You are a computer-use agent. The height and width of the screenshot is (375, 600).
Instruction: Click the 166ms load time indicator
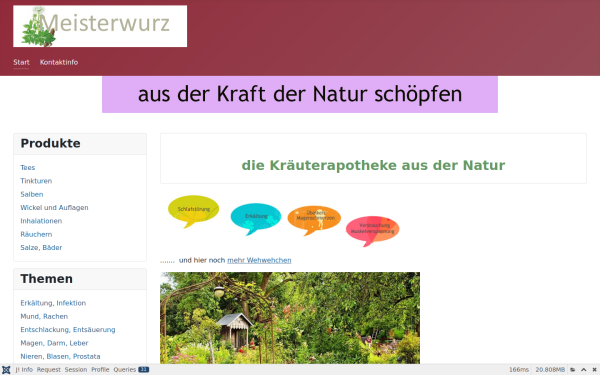pos(519,370)
